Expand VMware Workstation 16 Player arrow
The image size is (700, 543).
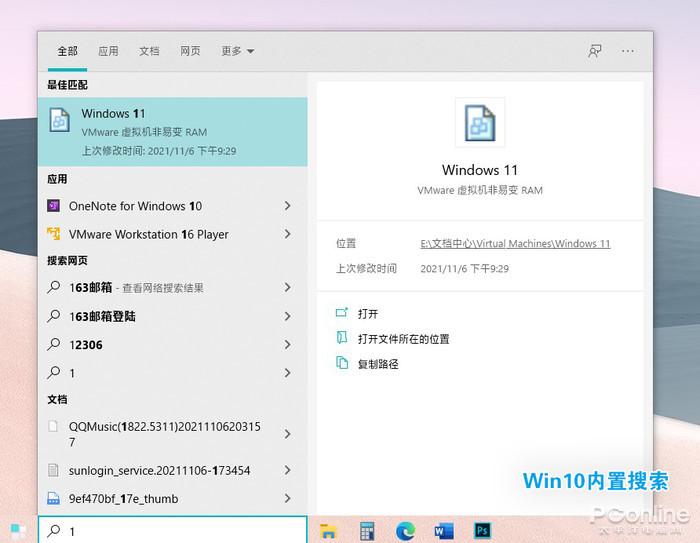288,234
